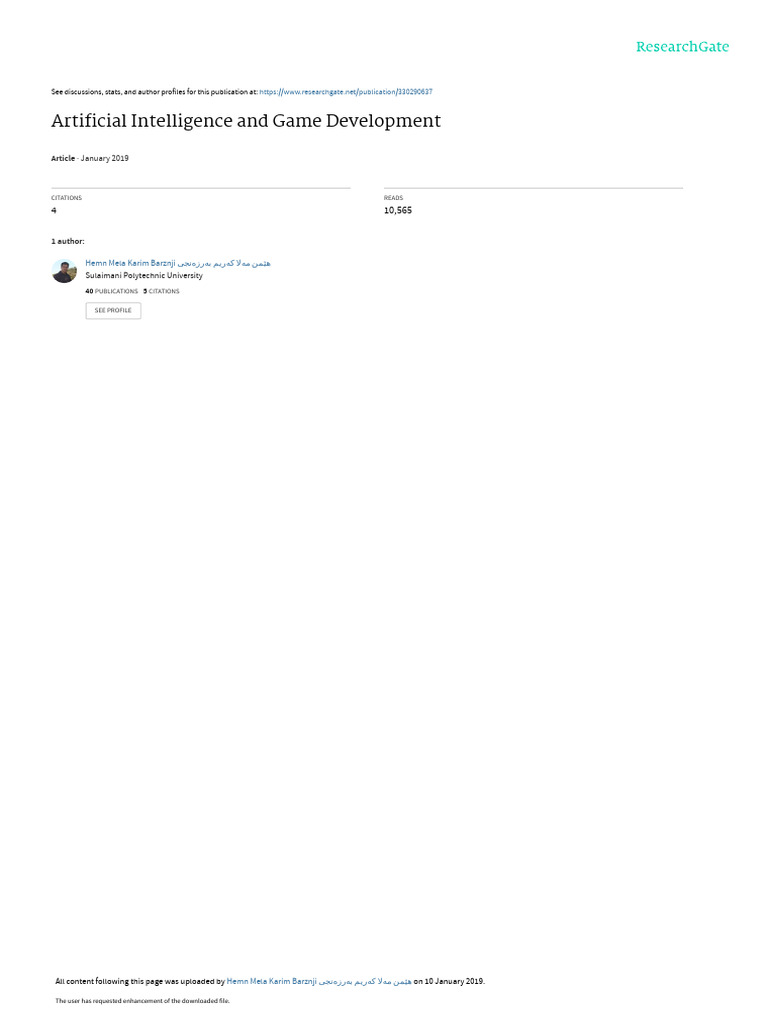Select the Sulaimani Polytechnic University affiliation
Image resolution: width=768 pixels, height=1024 pixels.
tap(144, 276)
